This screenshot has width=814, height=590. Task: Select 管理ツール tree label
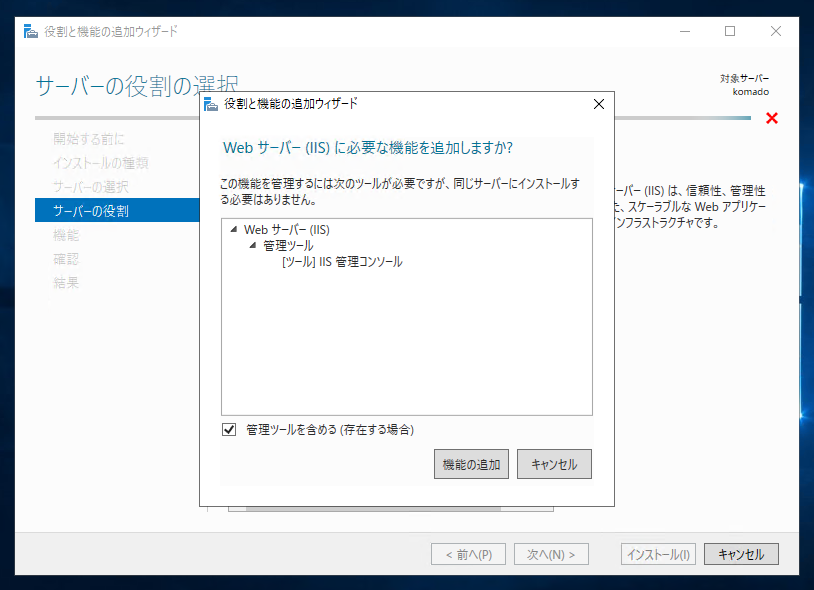tap(288, 245)
